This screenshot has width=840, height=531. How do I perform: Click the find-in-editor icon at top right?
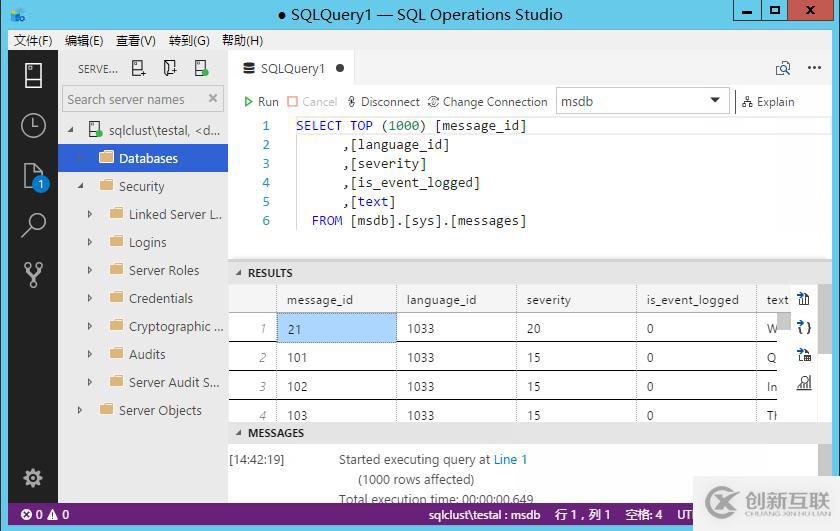tap(783, 68)
